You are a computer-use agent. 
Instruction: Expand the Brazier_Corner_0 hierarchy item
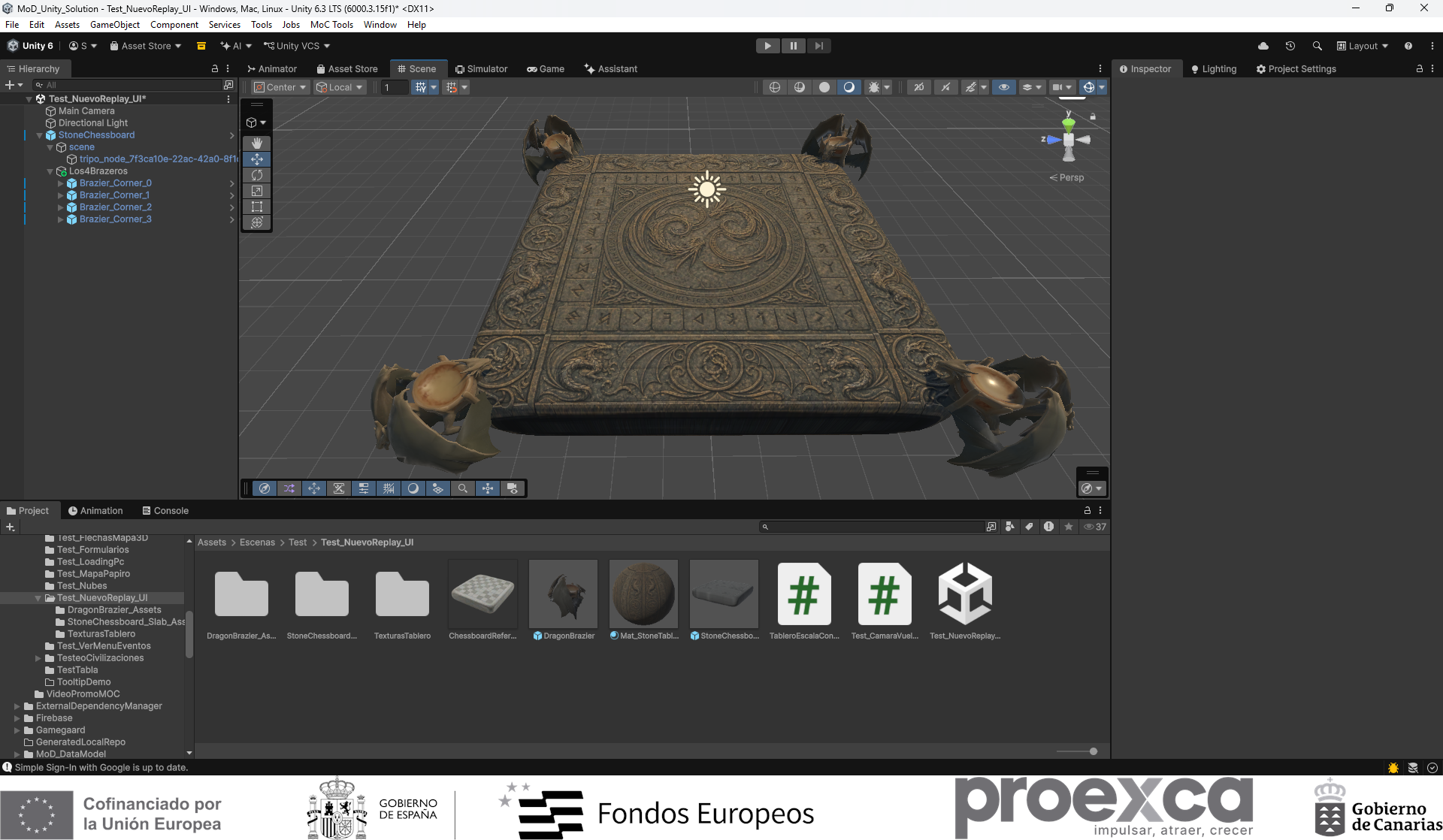pyautogui.click(x=61, y=183)
